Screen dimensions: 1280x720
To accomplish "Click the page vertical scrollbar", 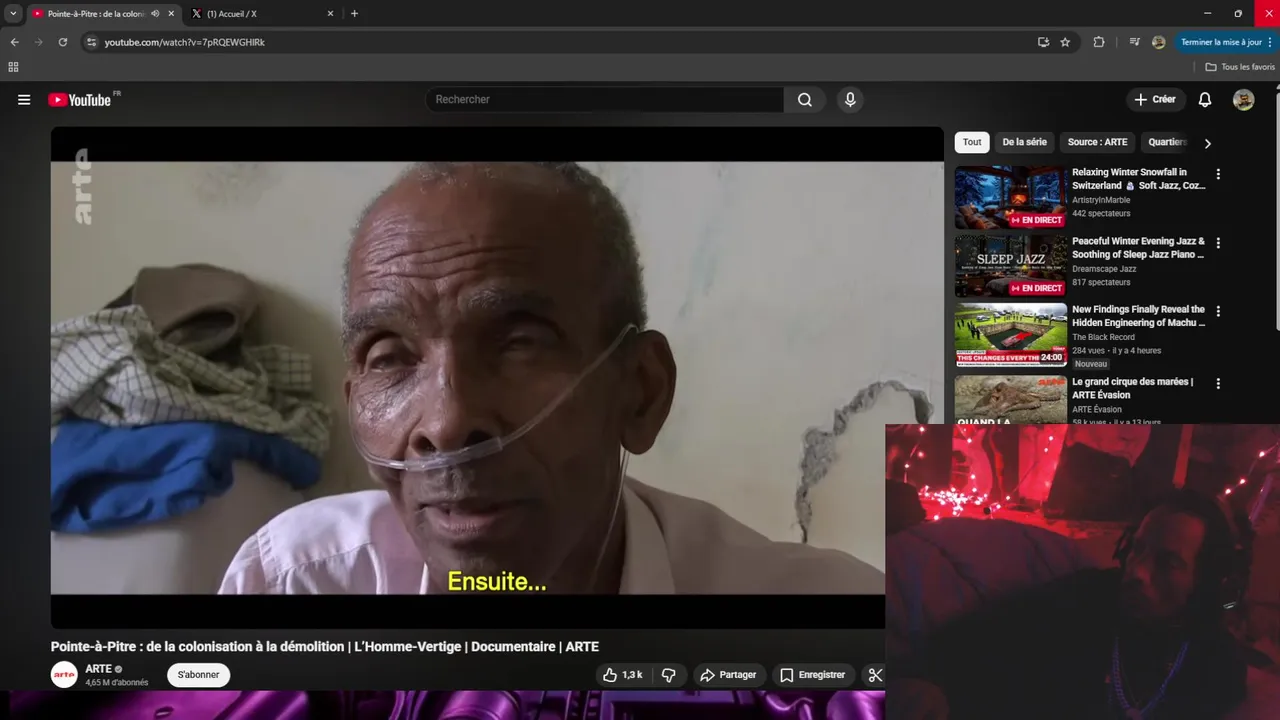I will tap(1276, 210).
